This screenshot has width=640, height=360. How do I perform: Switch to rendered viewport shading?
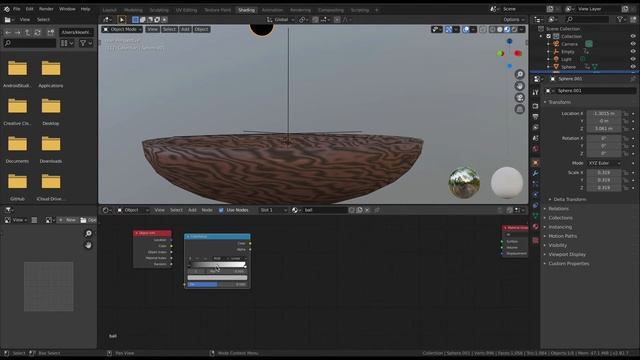(514, 29)
